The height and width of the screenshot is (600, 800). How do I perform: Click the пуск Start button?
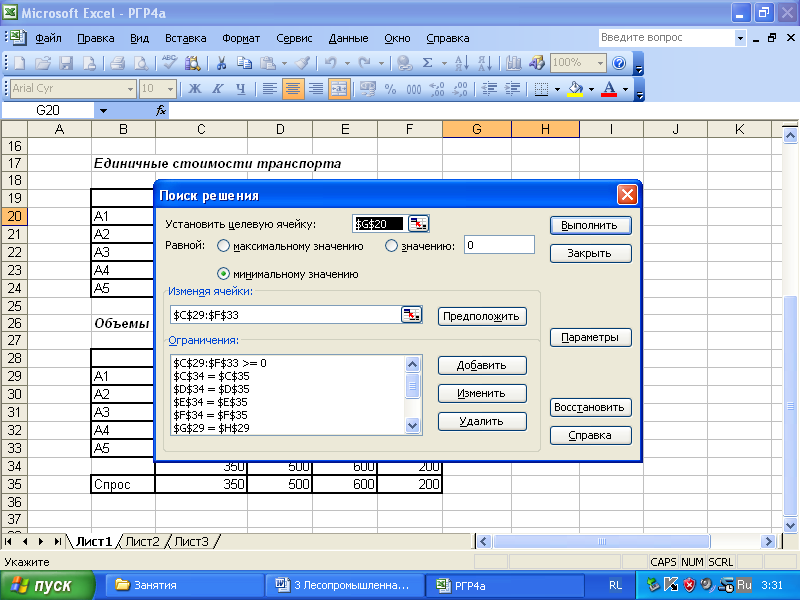[47, 585]
